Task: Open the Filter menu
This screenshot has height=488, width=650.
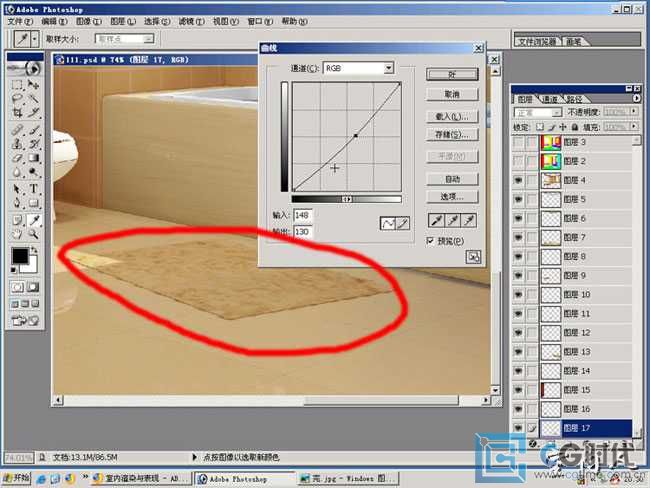Action: click(x=191, y=21)
